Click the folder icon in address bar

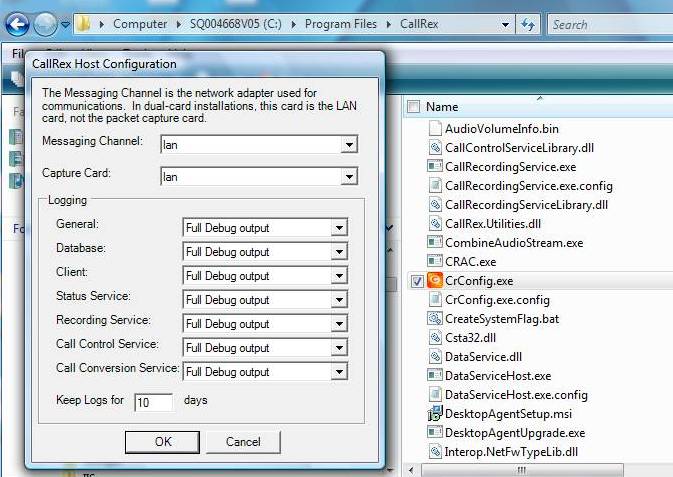[x=84, y=24]
